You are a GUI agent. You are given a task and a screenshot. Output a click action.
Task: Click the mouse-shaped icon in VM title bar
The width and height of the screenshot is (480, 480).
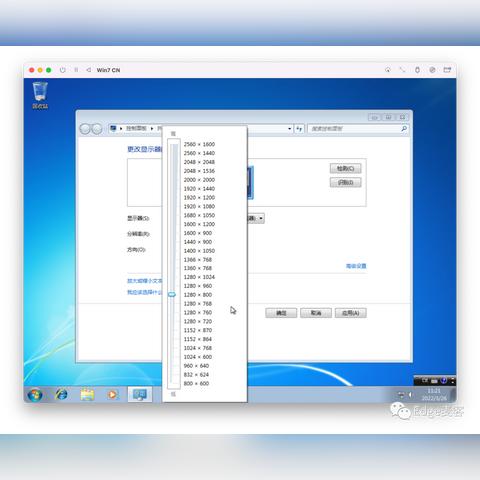tap(417, 70)
